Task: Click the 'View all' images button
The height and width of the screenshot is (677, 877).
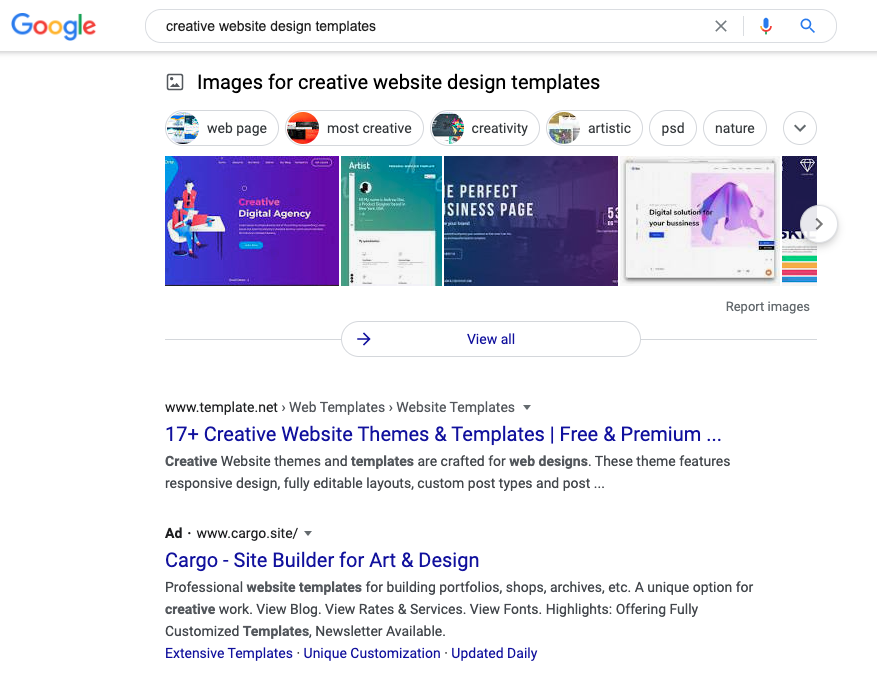Action: click(491, 339)
